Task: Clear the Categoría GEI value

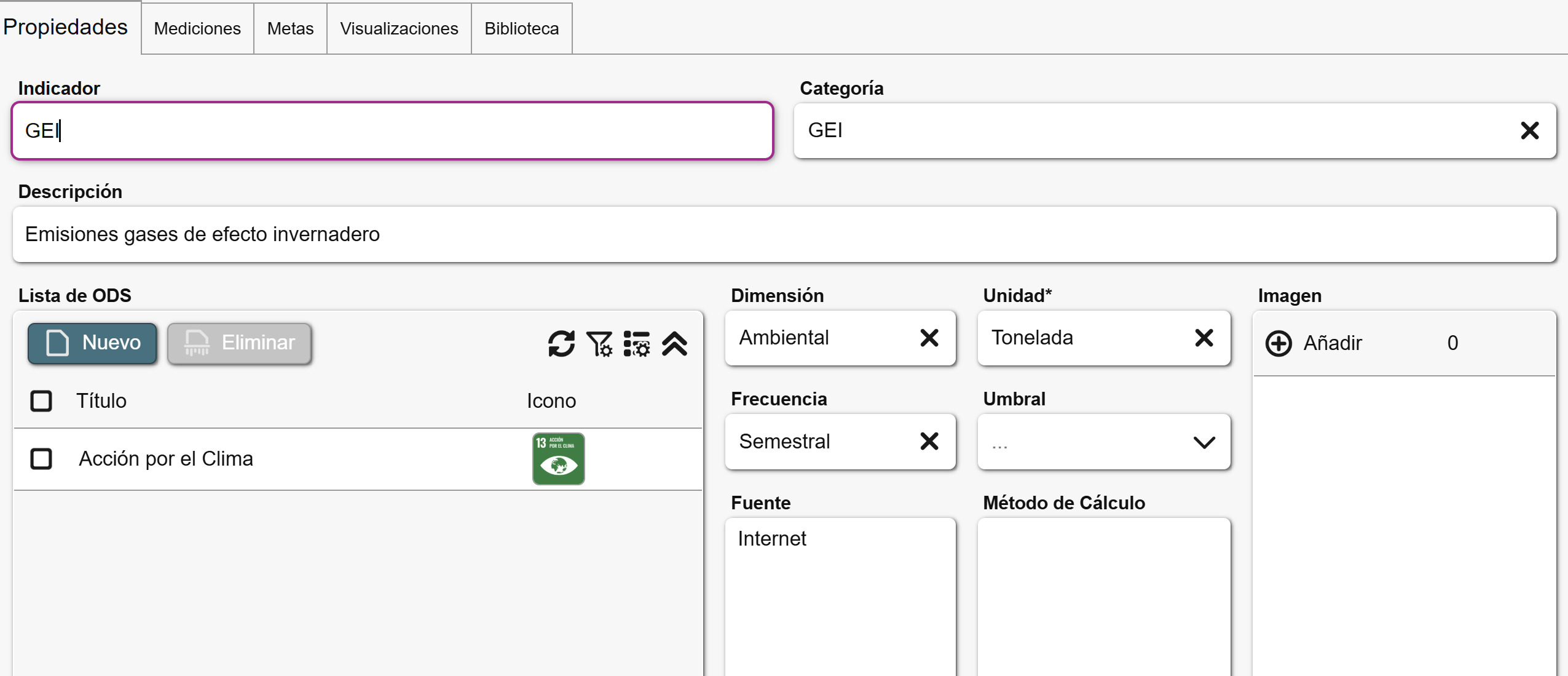Action: (x=1529, y=130)
